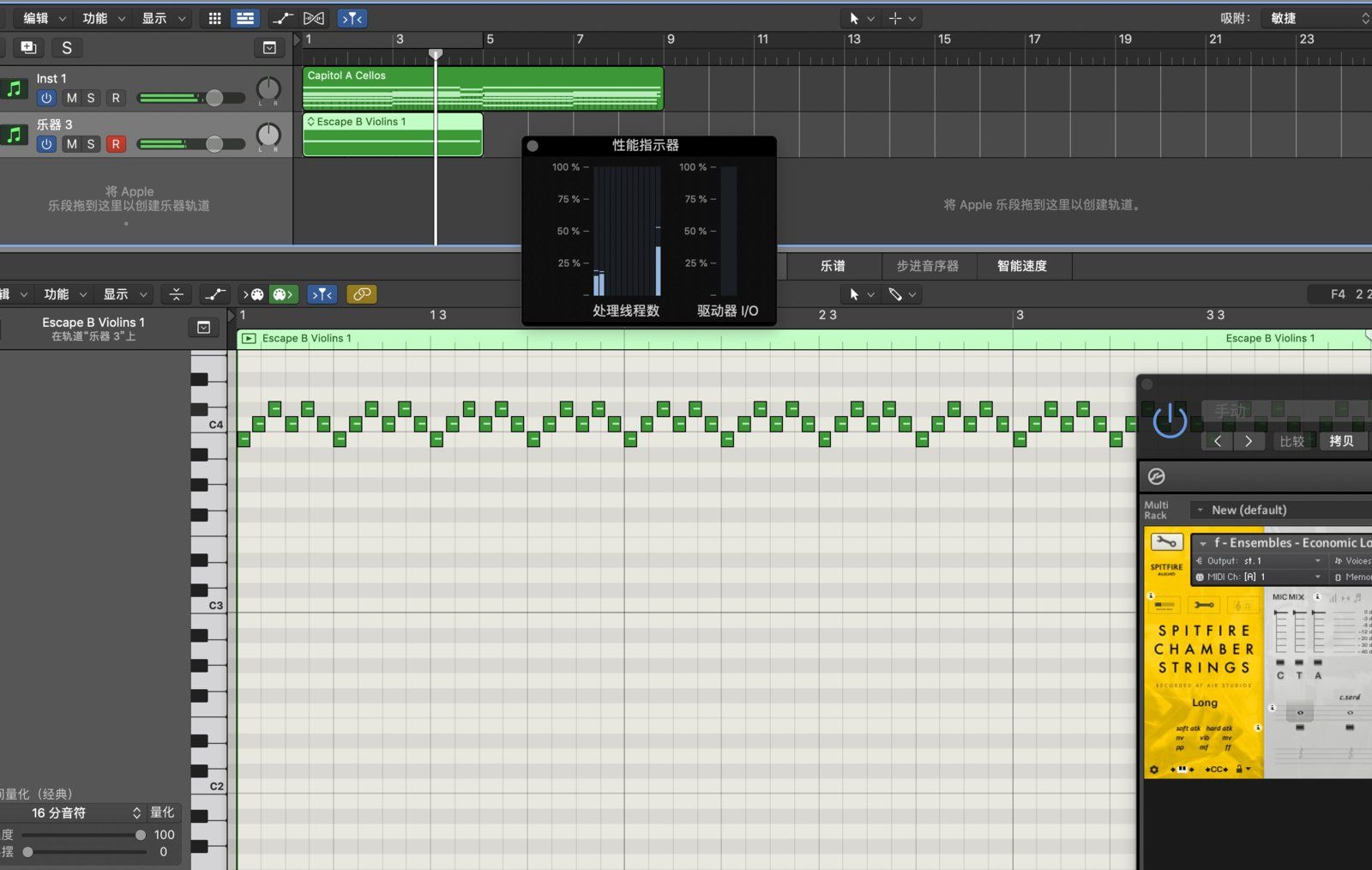The image size is (1372, 870).
Task: Click Inst 1 instrument track icon
Action: pyautogui.click(x=14, y=88)
